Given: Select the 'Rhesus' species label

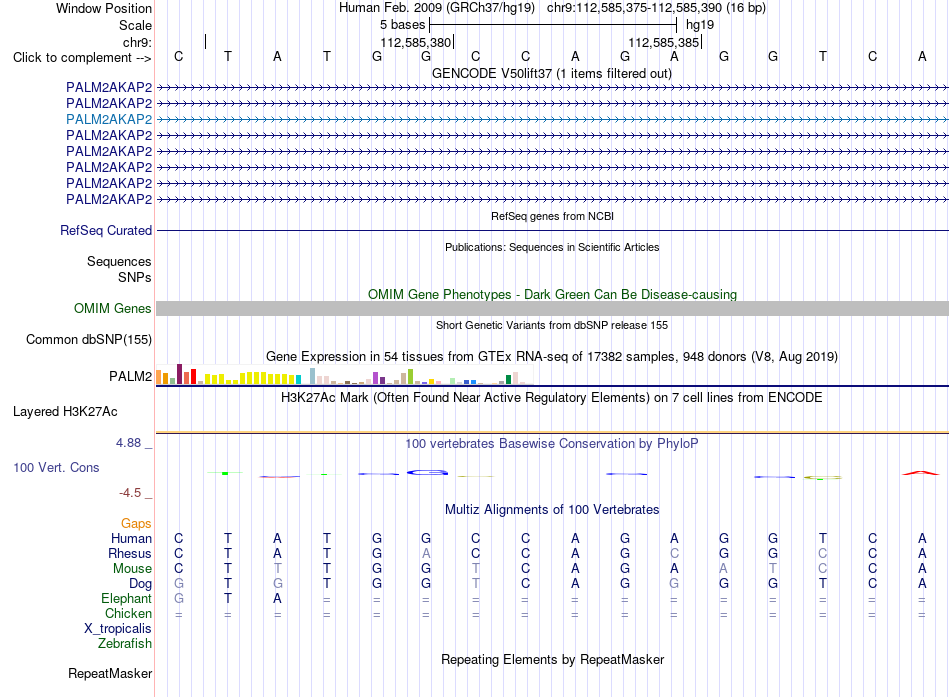Looking at the screenshot, I should tap(130, 553).
